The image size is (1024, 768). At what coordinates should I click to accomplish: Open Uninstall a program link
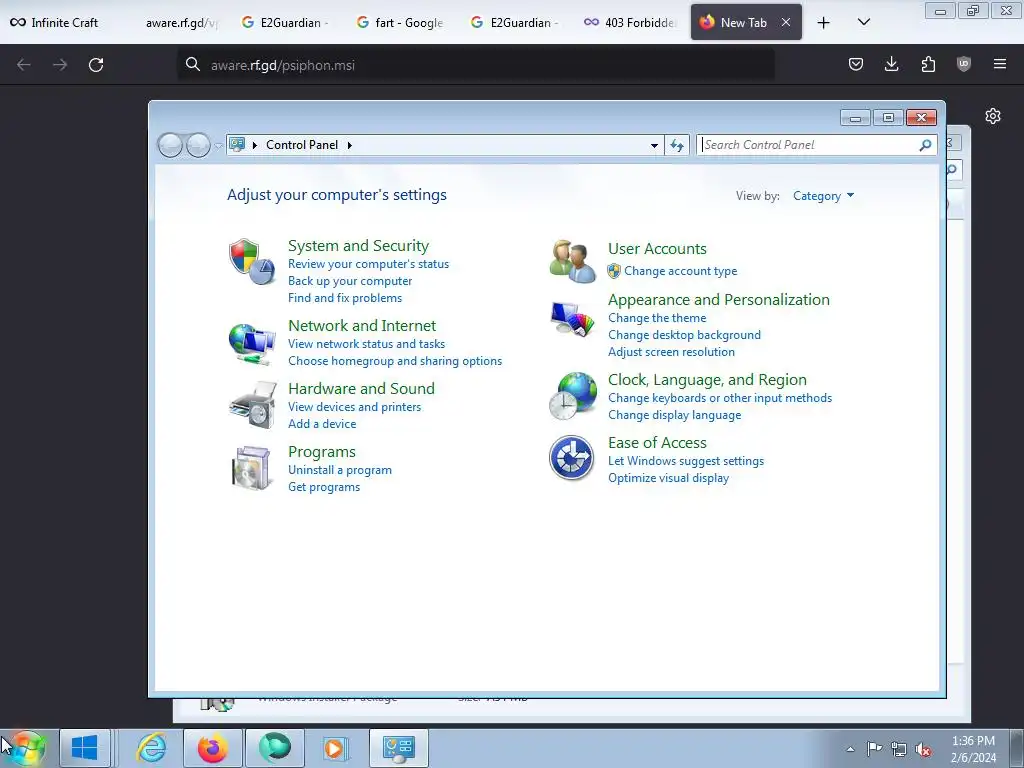340,470
